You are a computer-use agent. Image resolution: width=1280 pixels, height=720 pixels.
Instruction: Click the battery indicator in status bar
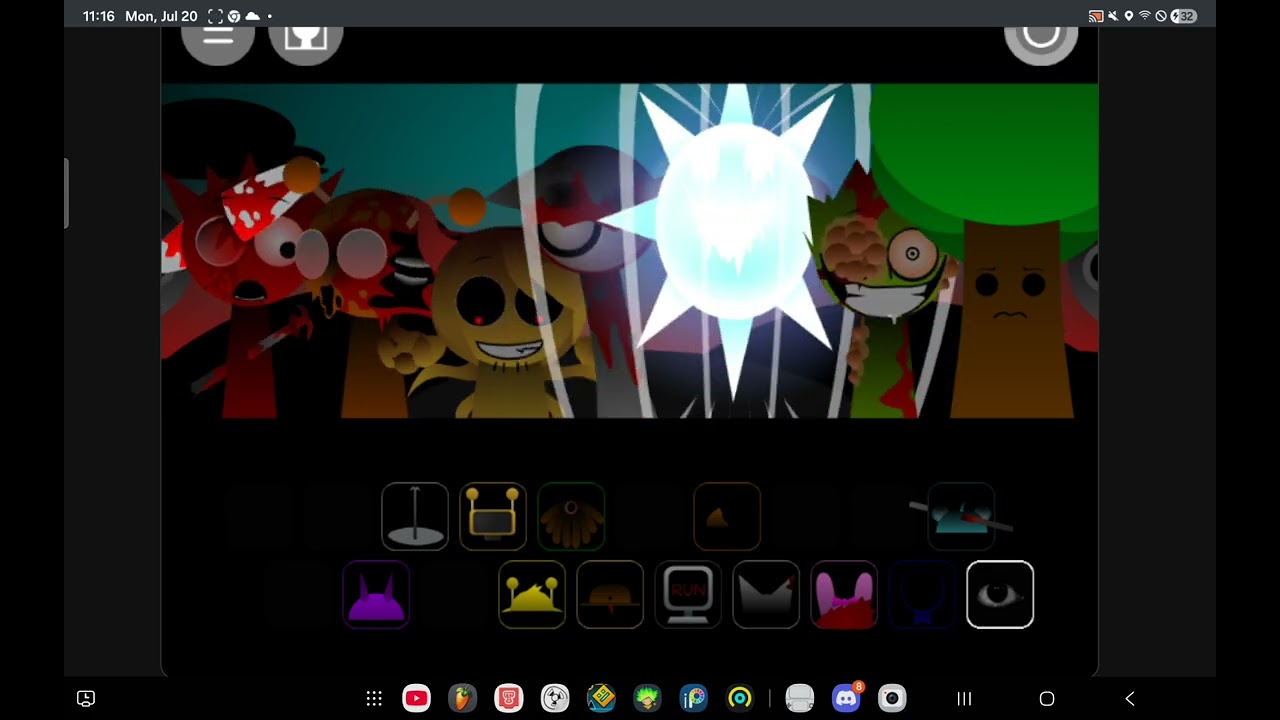(1184, 16)
